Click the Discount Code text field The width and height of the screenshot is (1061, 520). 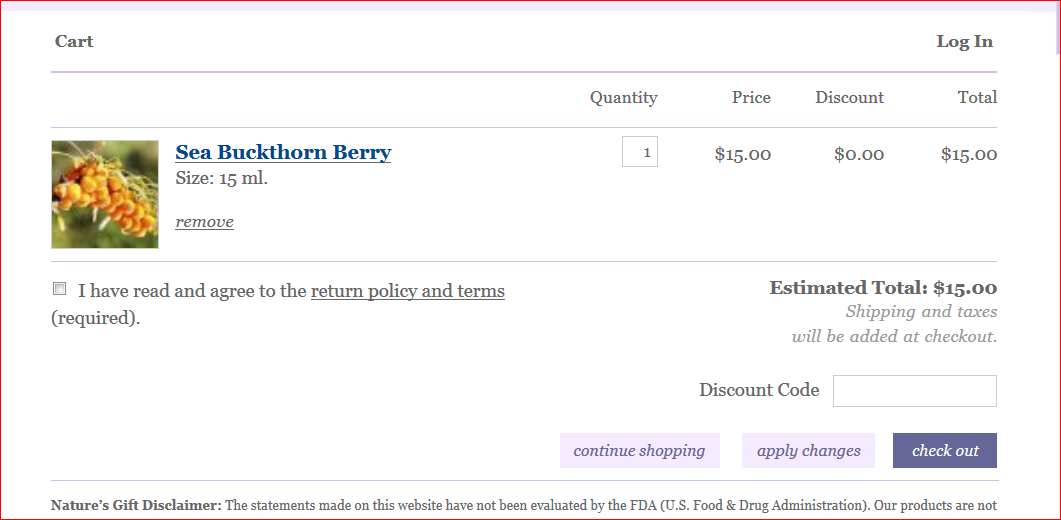(914, 391)
